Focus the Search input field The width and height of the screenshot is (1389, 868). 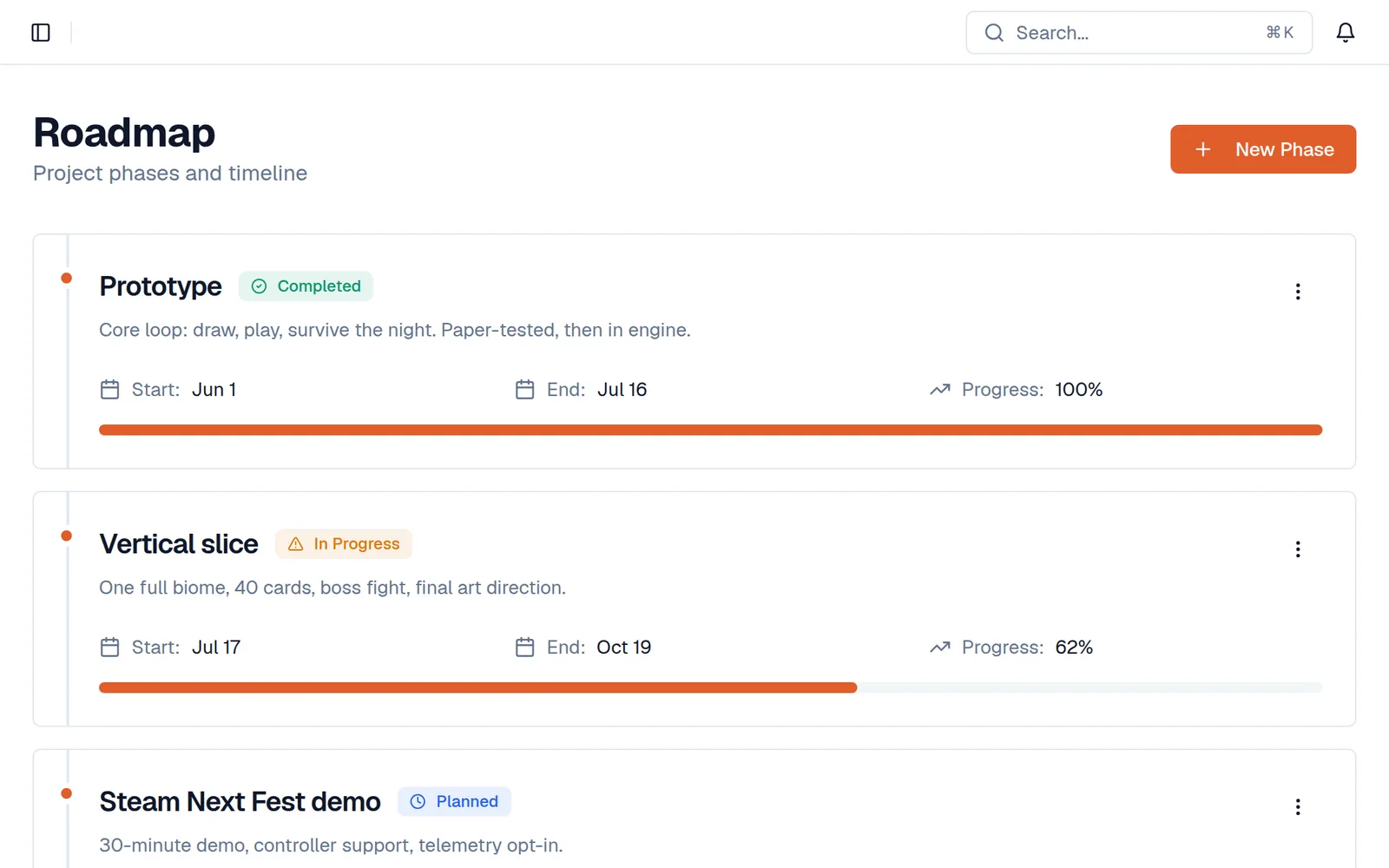pos(1139,33)
